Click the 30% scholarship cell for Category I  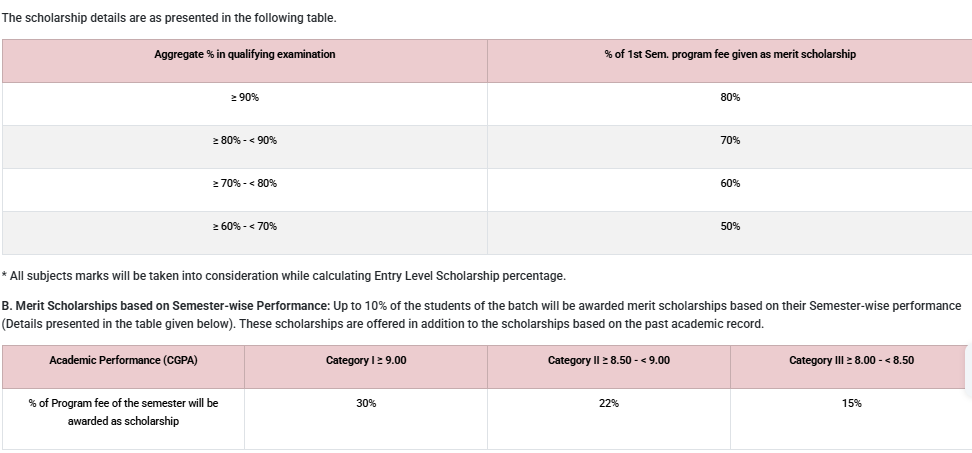pyautogui.click(x=366, y=403)
